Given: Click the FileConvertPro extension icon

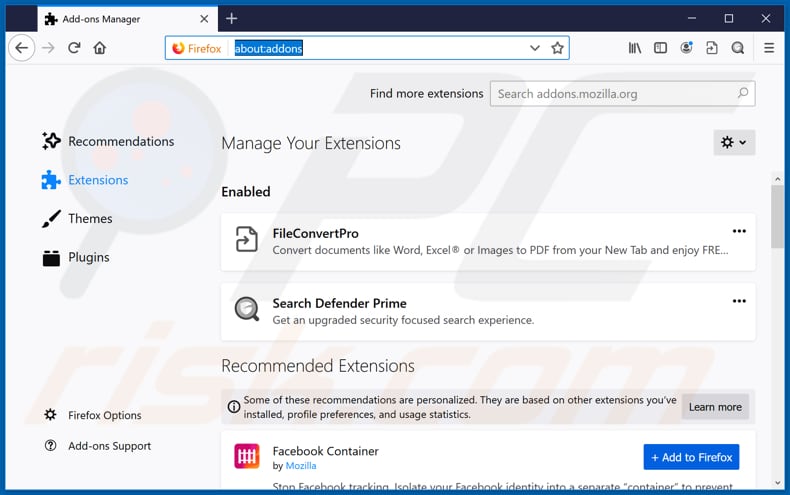Looking at the screenshot, I should point(247,239).
